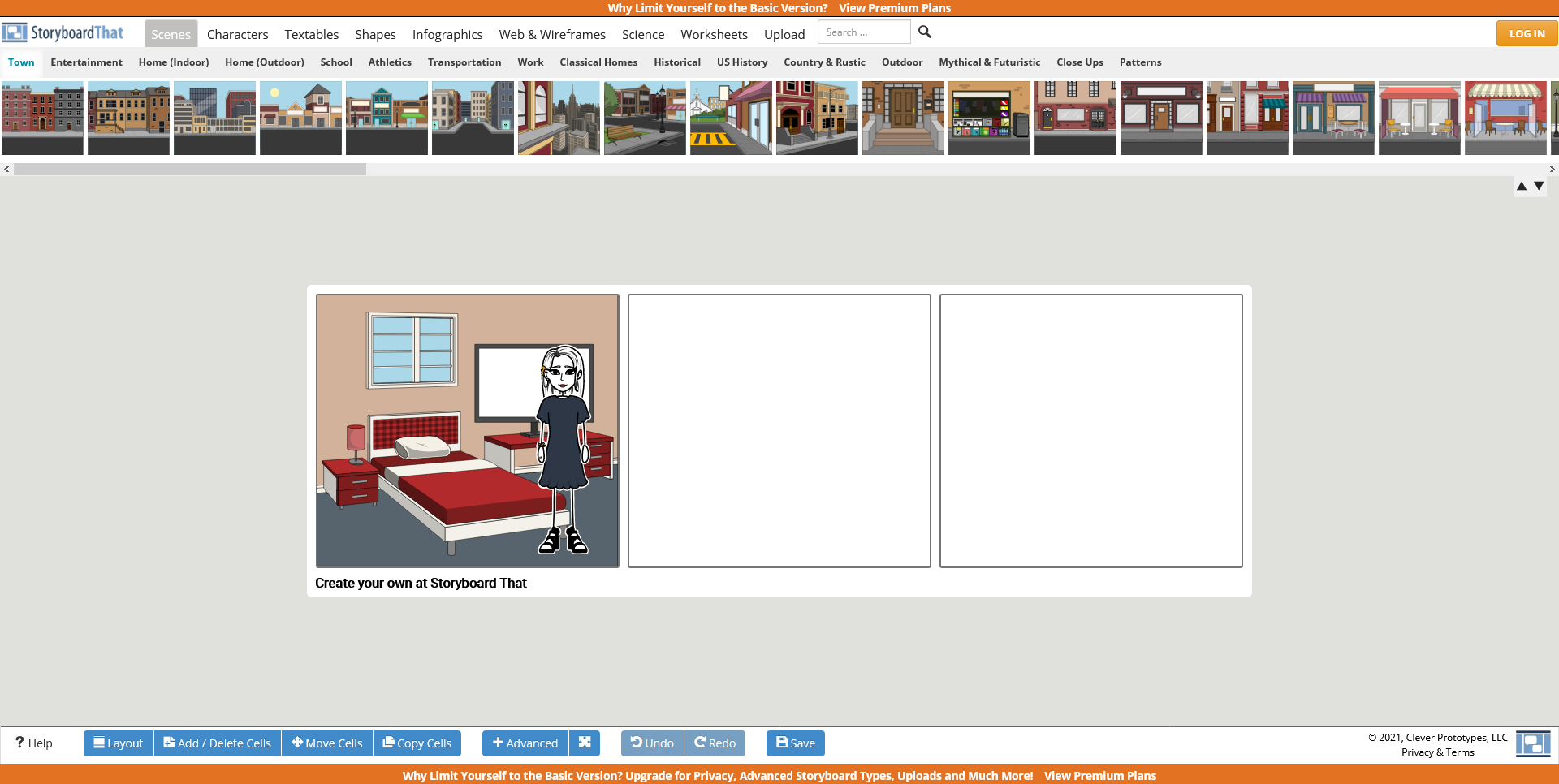Screen dimensions: 1559x784
Task: Select the wooden front door scene thumbnail
Action: [903, 118]
